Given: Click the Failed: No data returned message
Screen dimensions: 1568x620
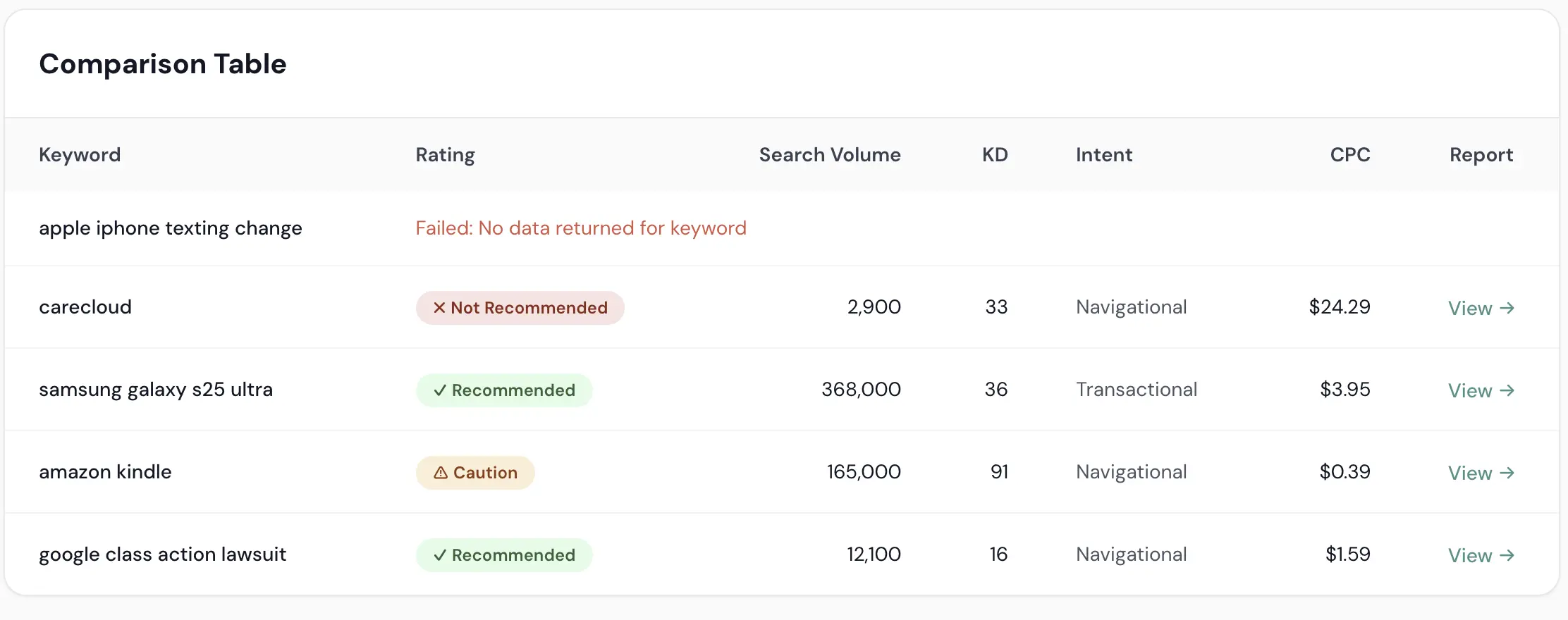Looking at the screenshot, I should click(581, 228).
